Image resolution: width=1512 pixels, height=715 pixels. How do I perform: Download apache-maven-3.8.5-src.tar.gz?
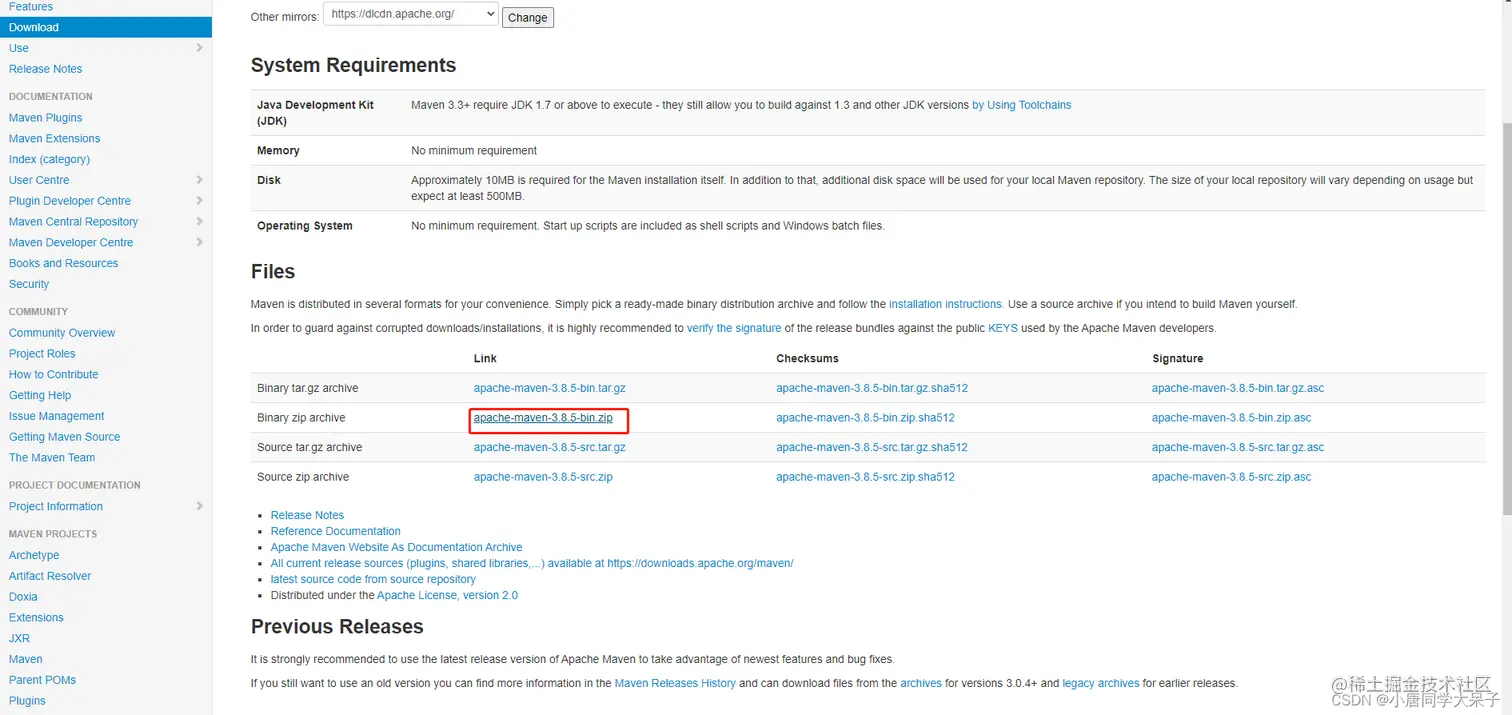(x=549, y=447)
